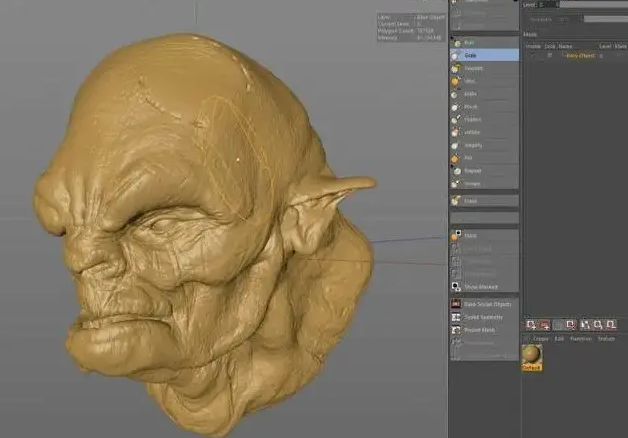Toggle the lock checkbox of the Base Object layer

click(550, 56)
